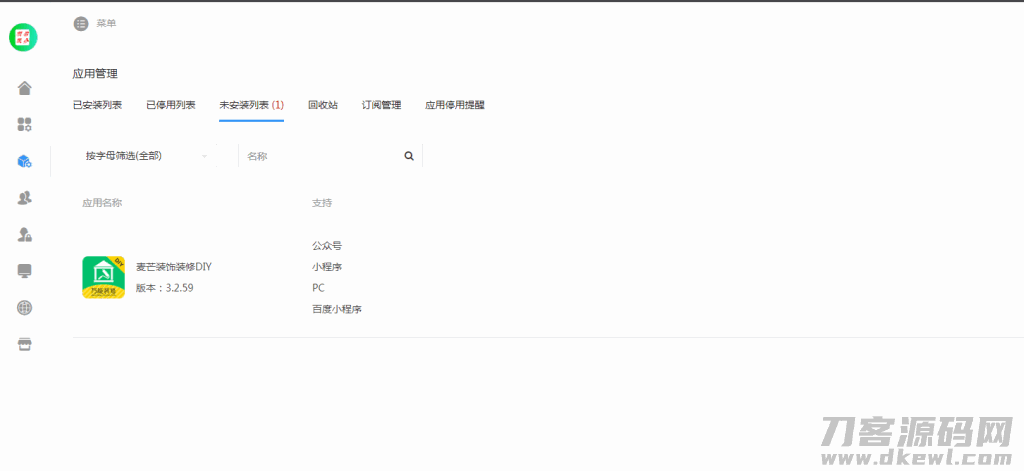This screenshot has width=1024, height=471.
Task: Select the blue cube app management icon
Action: [x=25, y=161]
